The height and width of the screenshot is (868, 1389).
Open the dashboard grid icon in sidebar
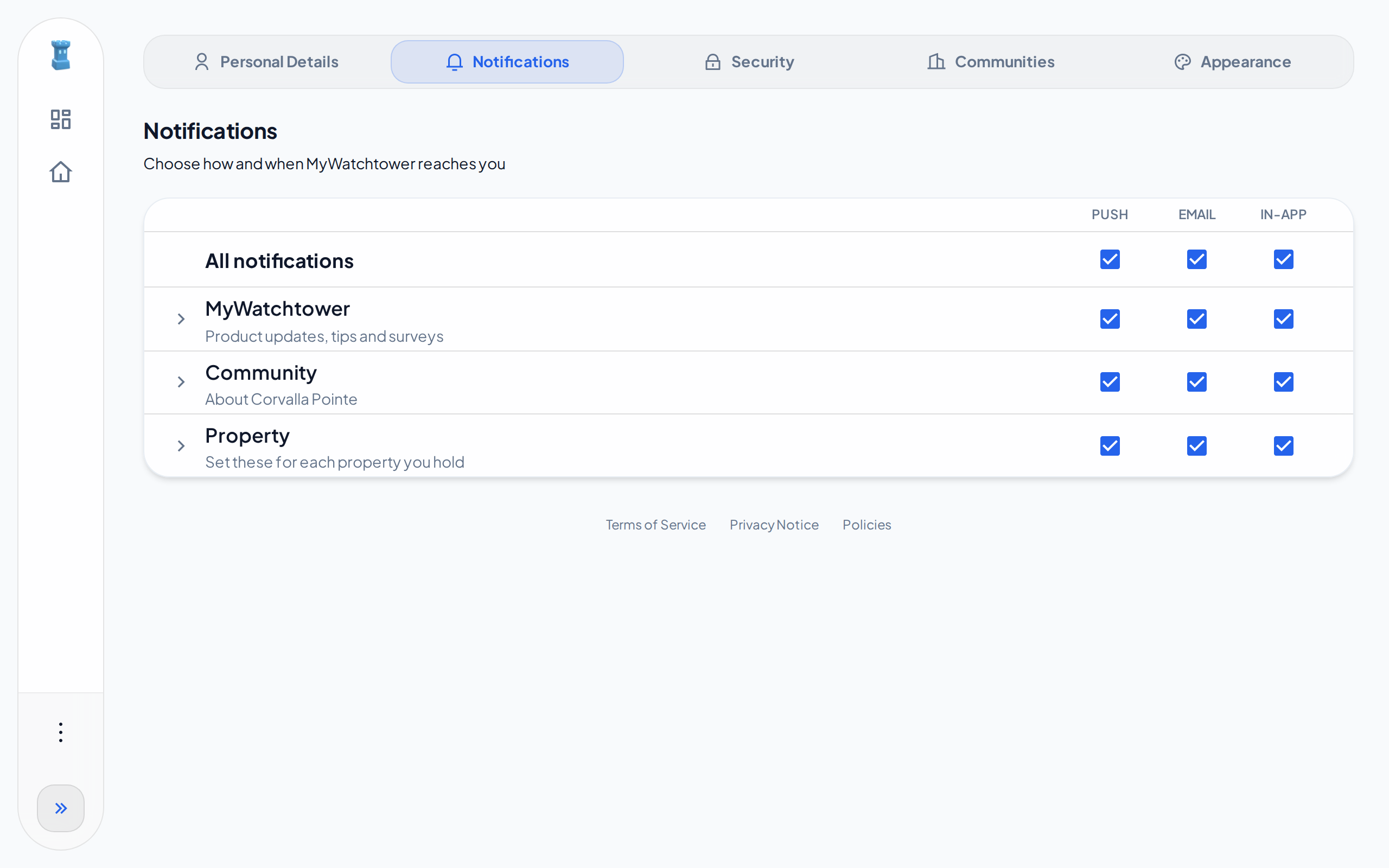[61, 119]
